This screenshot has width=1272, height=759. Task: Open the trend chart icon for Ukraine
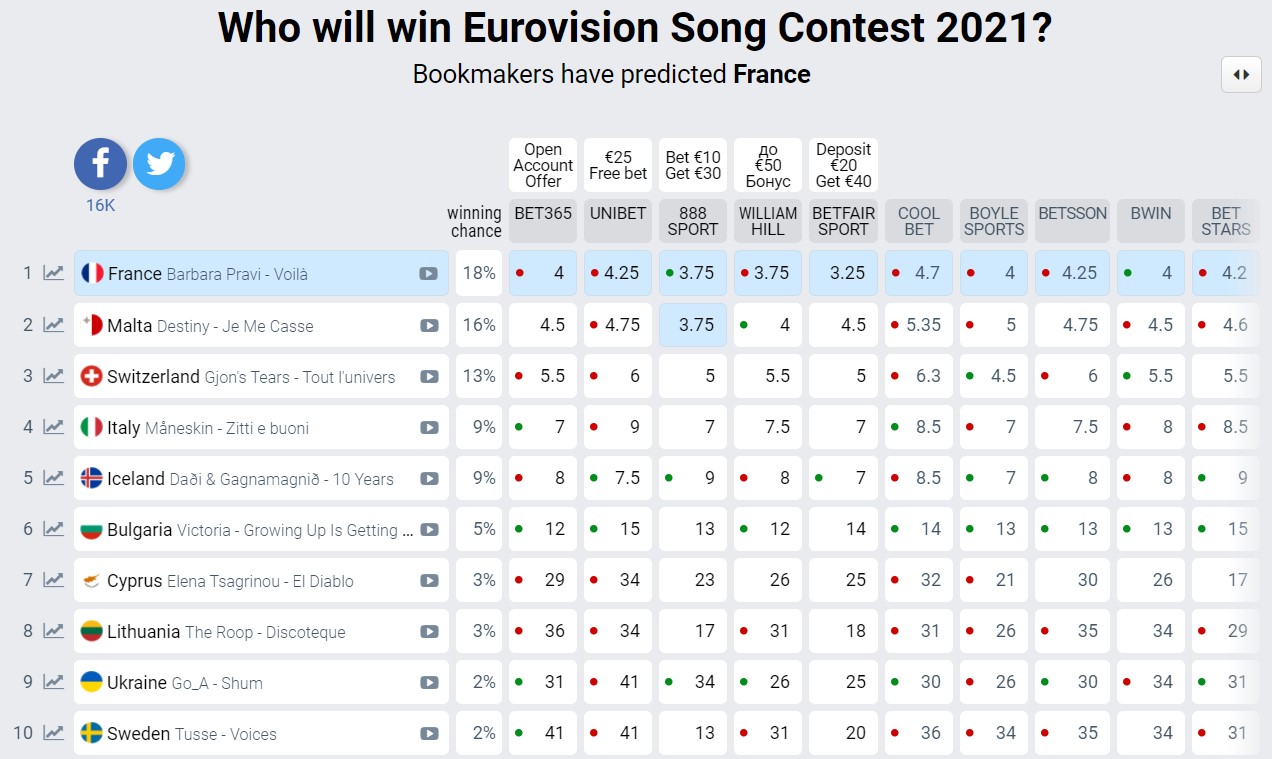(x=53, y=682)
